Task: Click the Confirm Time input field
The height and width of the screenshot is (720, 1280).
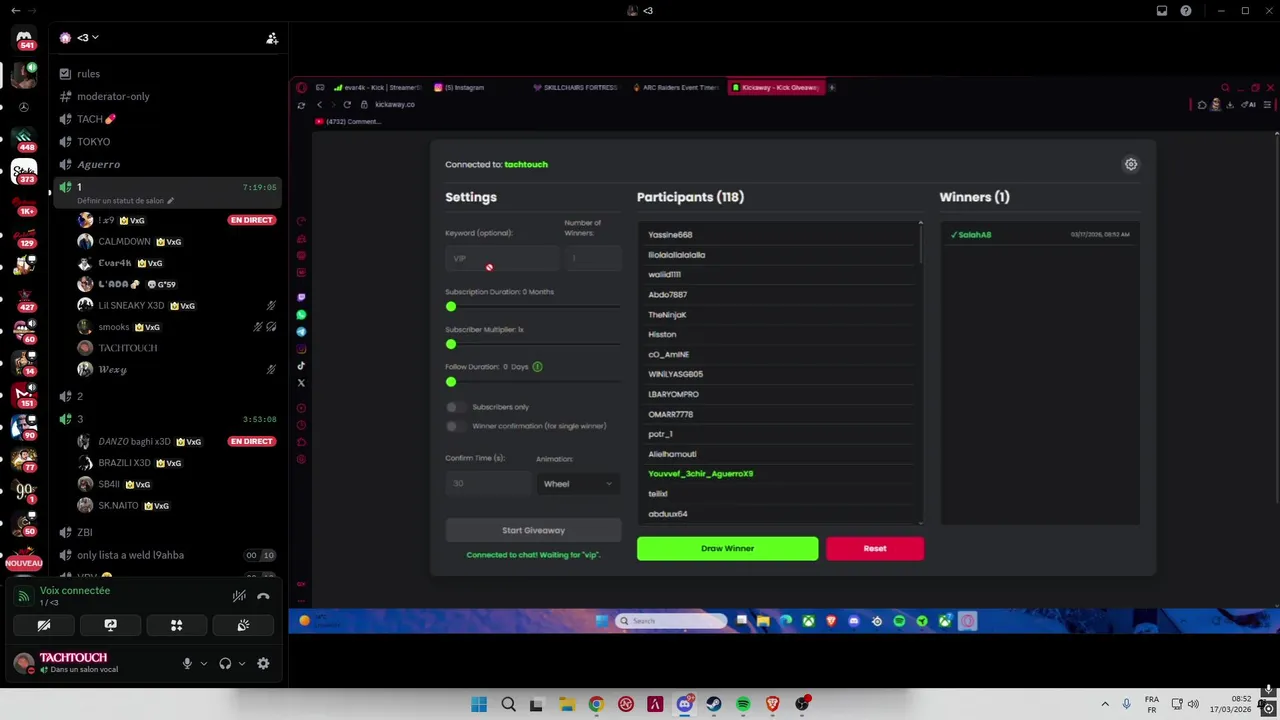Action: click(487, 484)
